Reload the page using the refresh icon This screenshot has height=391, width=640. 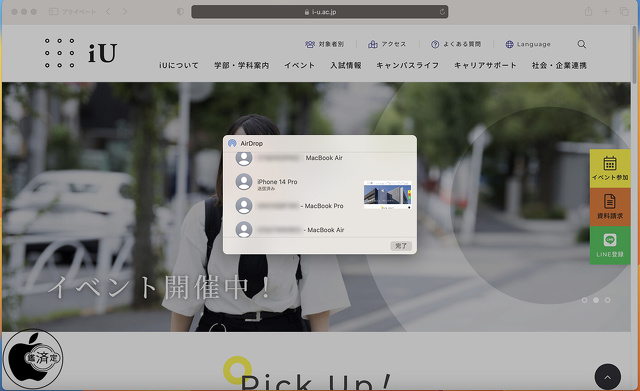tap(442, 12)
